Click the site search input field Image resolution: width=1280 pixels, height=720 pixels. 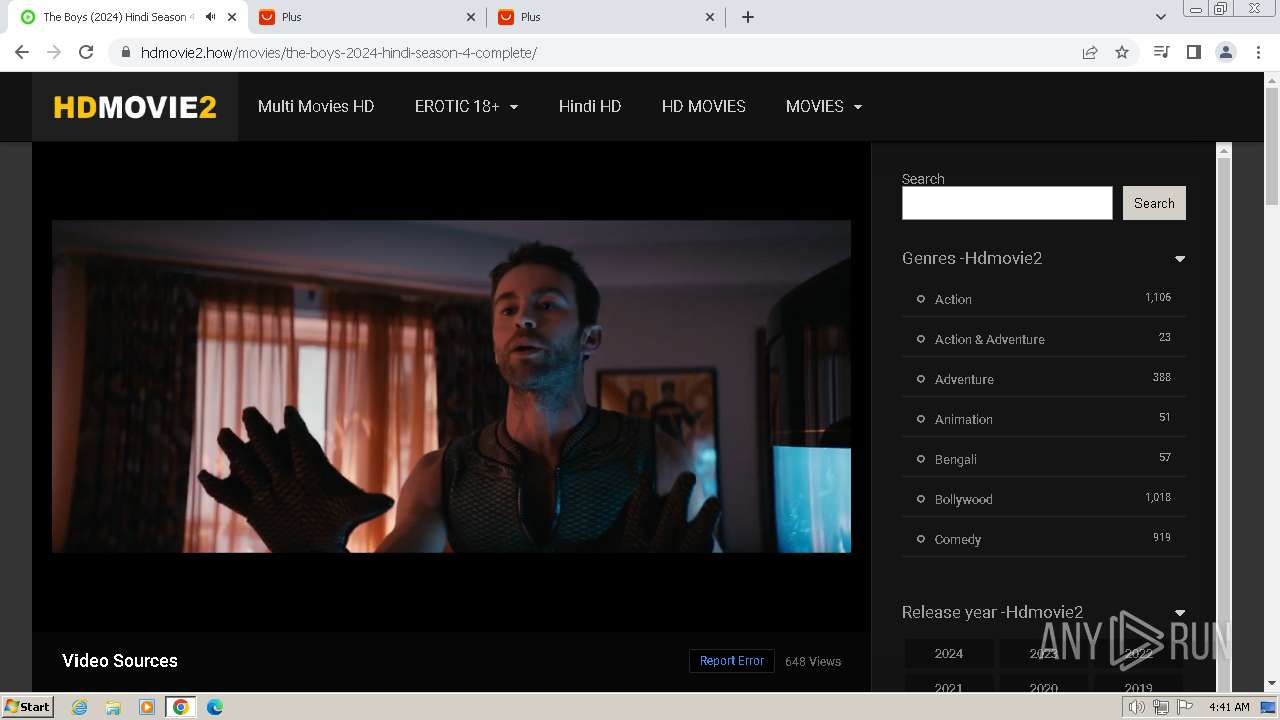coord(1007,203)
